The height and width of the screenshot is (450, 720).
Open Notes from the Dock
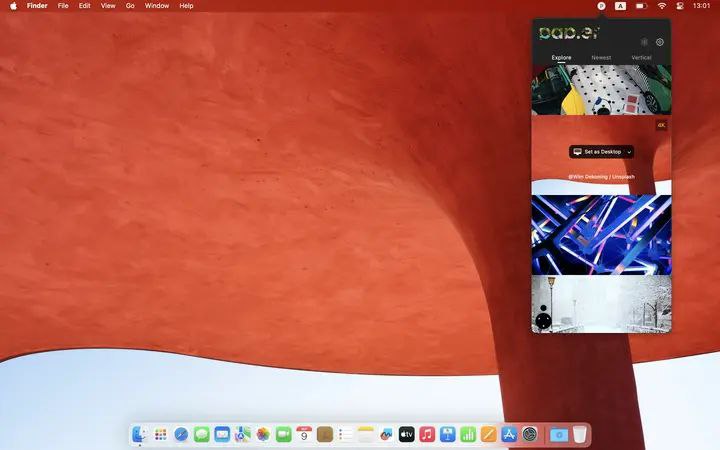(x=366, y=434)
